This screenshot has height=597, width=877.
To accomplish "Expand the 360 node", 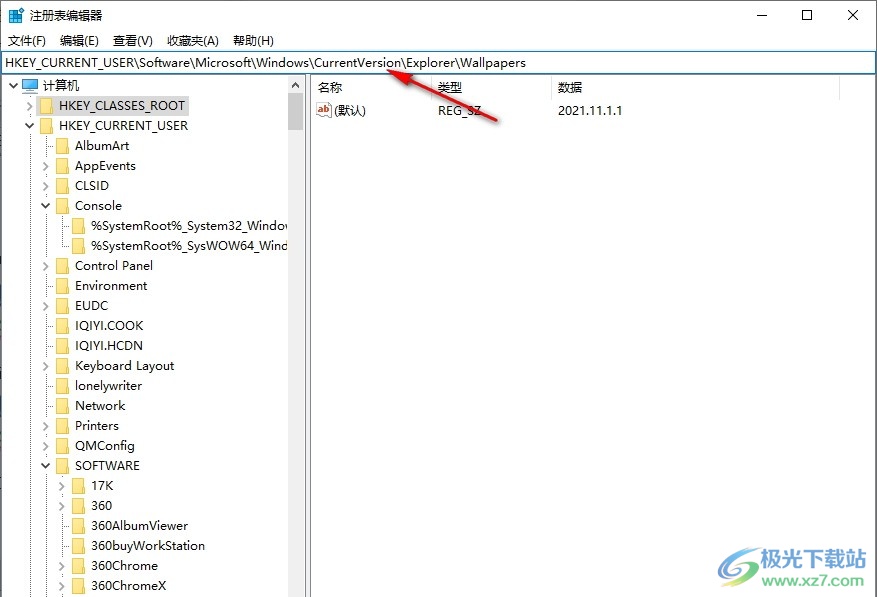I will 62,506.
